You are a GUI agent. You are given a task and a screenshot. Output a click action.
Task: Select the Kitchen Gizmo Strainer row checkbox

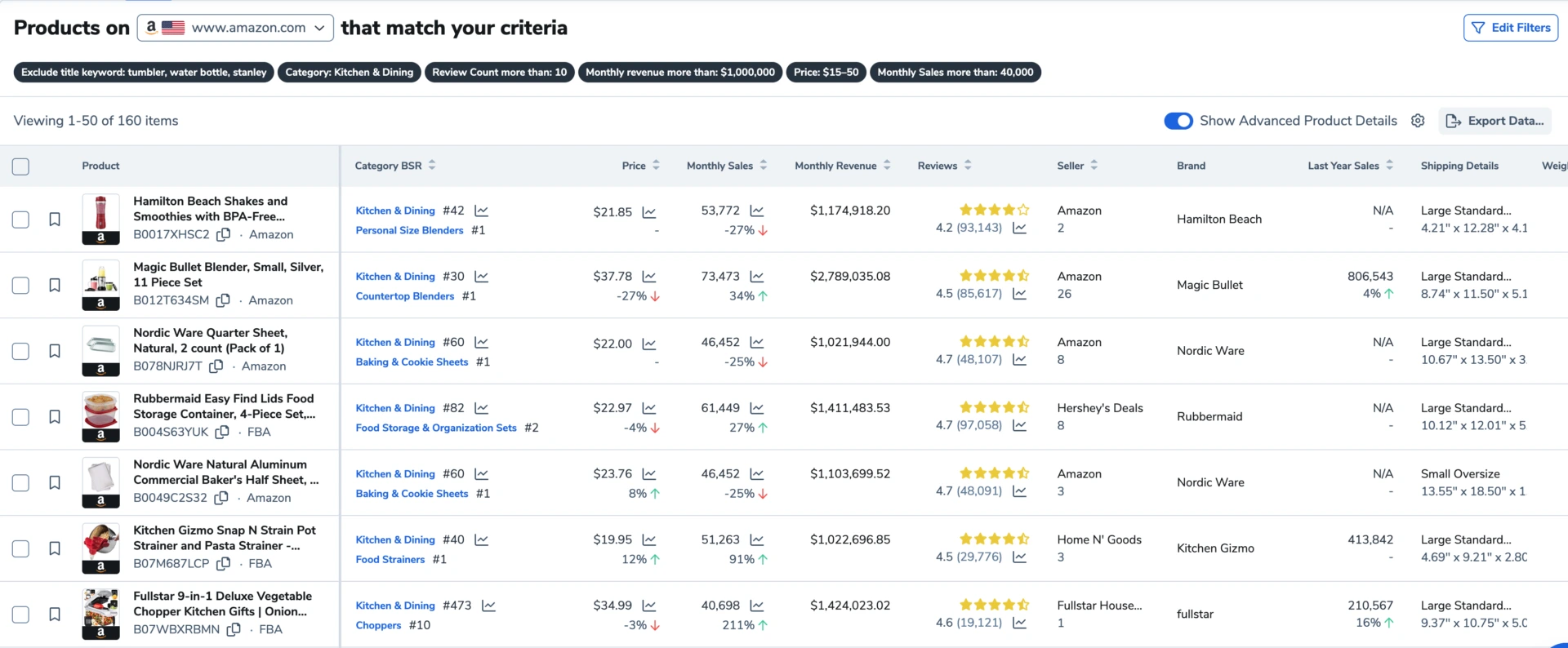pyautogui.click(x=20, y=548)
